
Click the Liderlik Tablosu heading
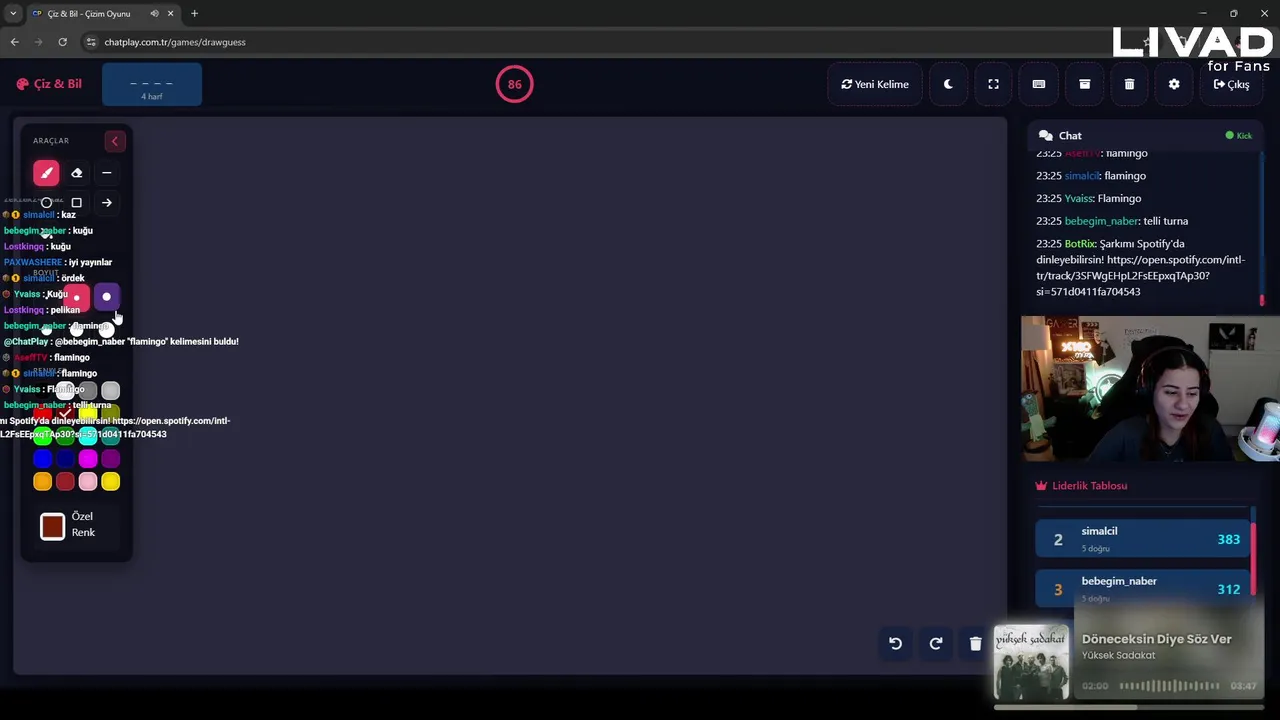coord(1081,485)
